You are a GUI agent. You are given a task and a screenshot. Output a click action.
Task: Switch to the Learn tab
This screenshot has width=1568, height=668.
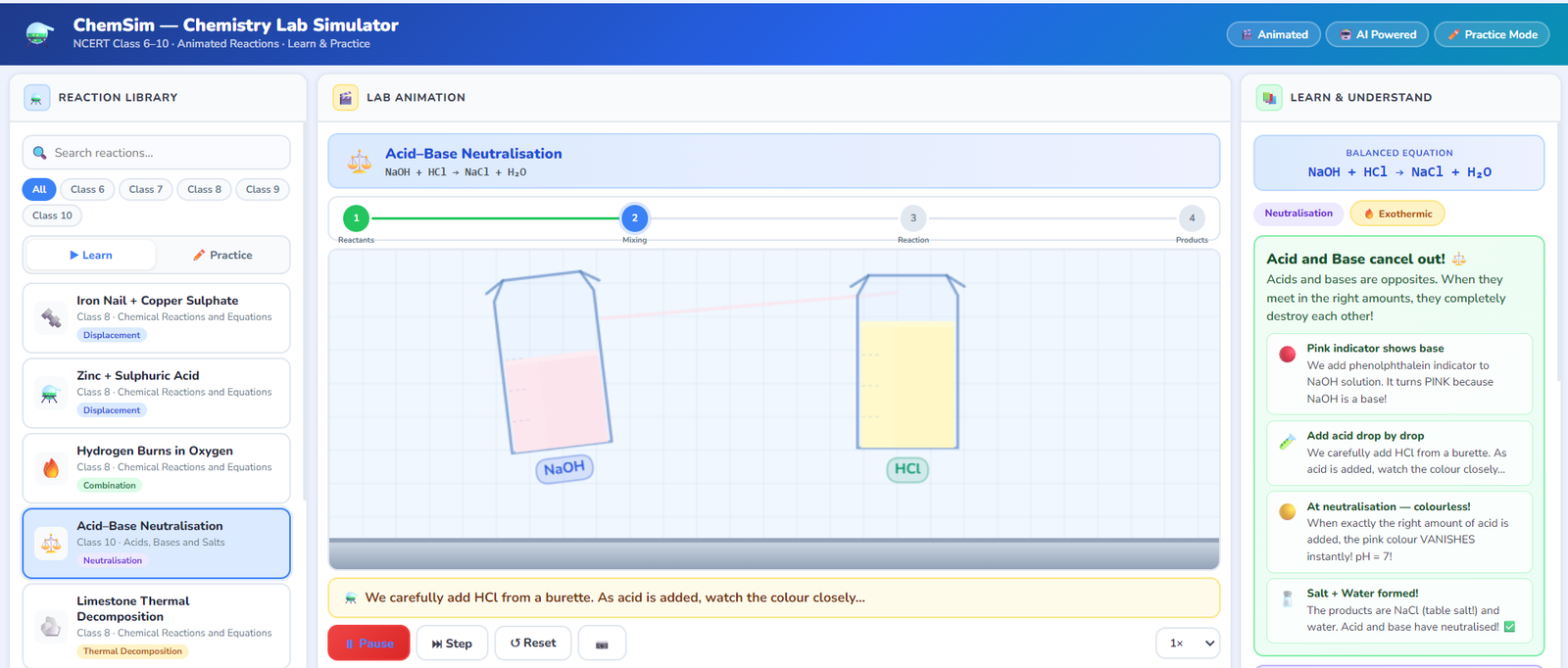(91, 255)
